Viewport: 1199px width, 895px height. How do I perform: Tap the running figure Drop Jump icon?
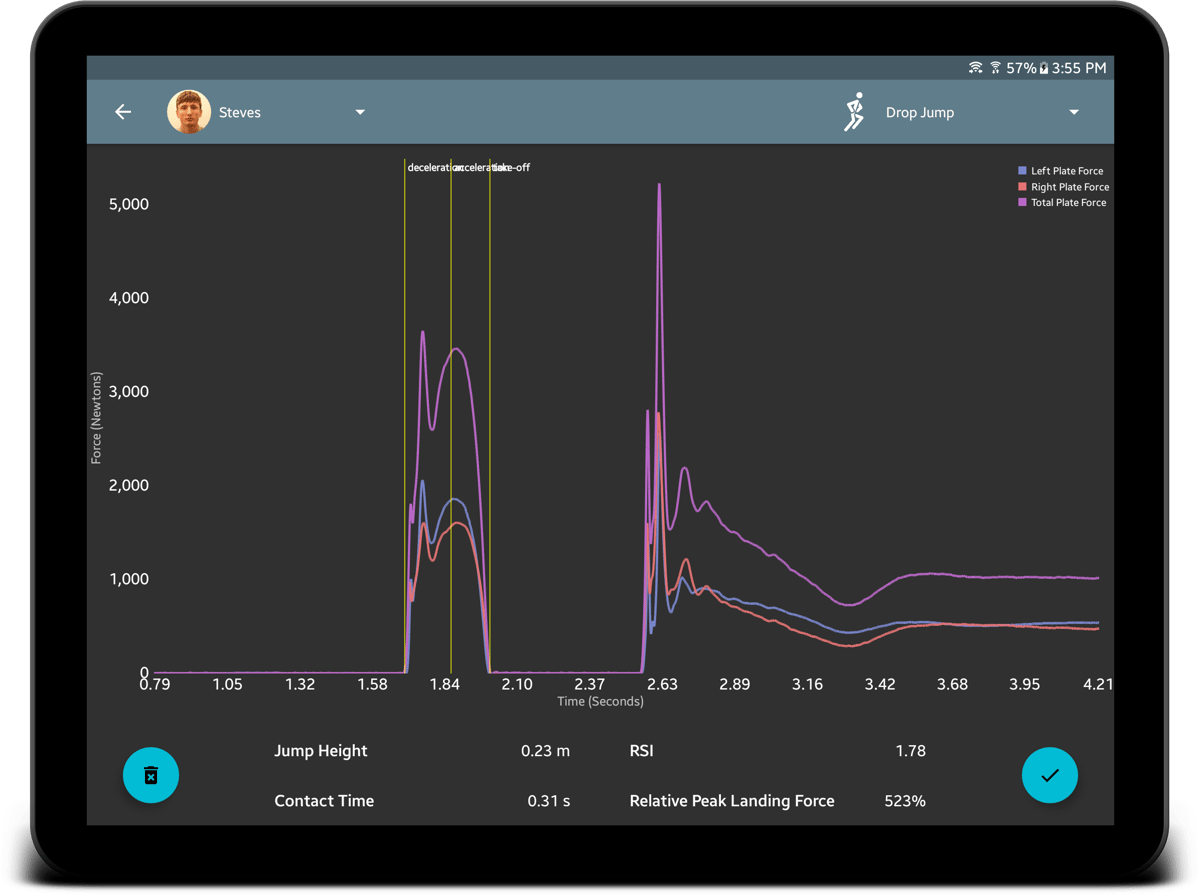click(853, 112)
